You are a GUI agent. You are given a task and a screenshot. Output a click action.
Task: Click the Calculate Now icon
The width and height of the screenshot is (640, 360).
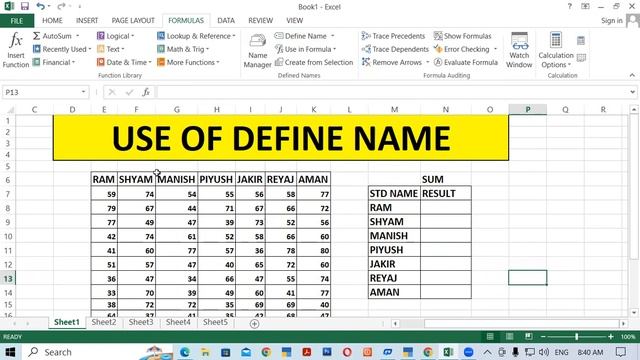pos(581,40)
